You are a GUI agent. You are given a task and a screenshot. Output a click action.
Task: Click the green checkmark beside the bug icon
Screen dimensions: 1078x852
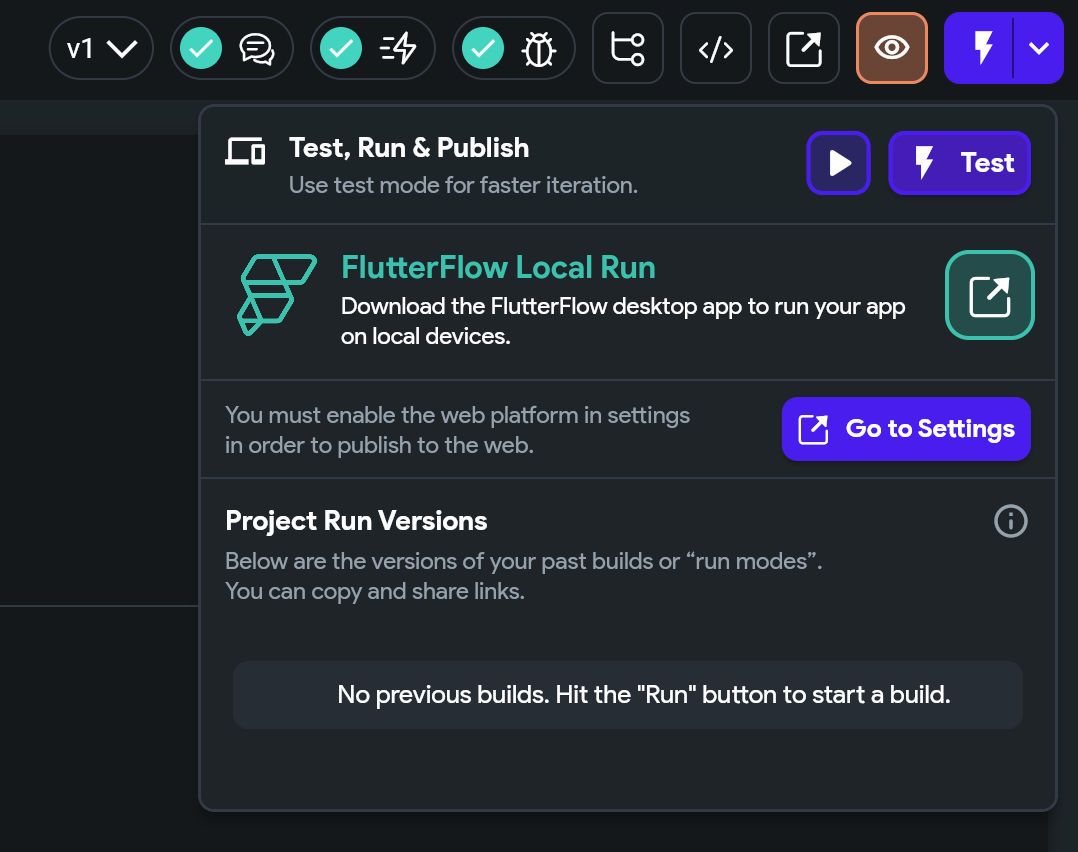(x=483, y=48)
